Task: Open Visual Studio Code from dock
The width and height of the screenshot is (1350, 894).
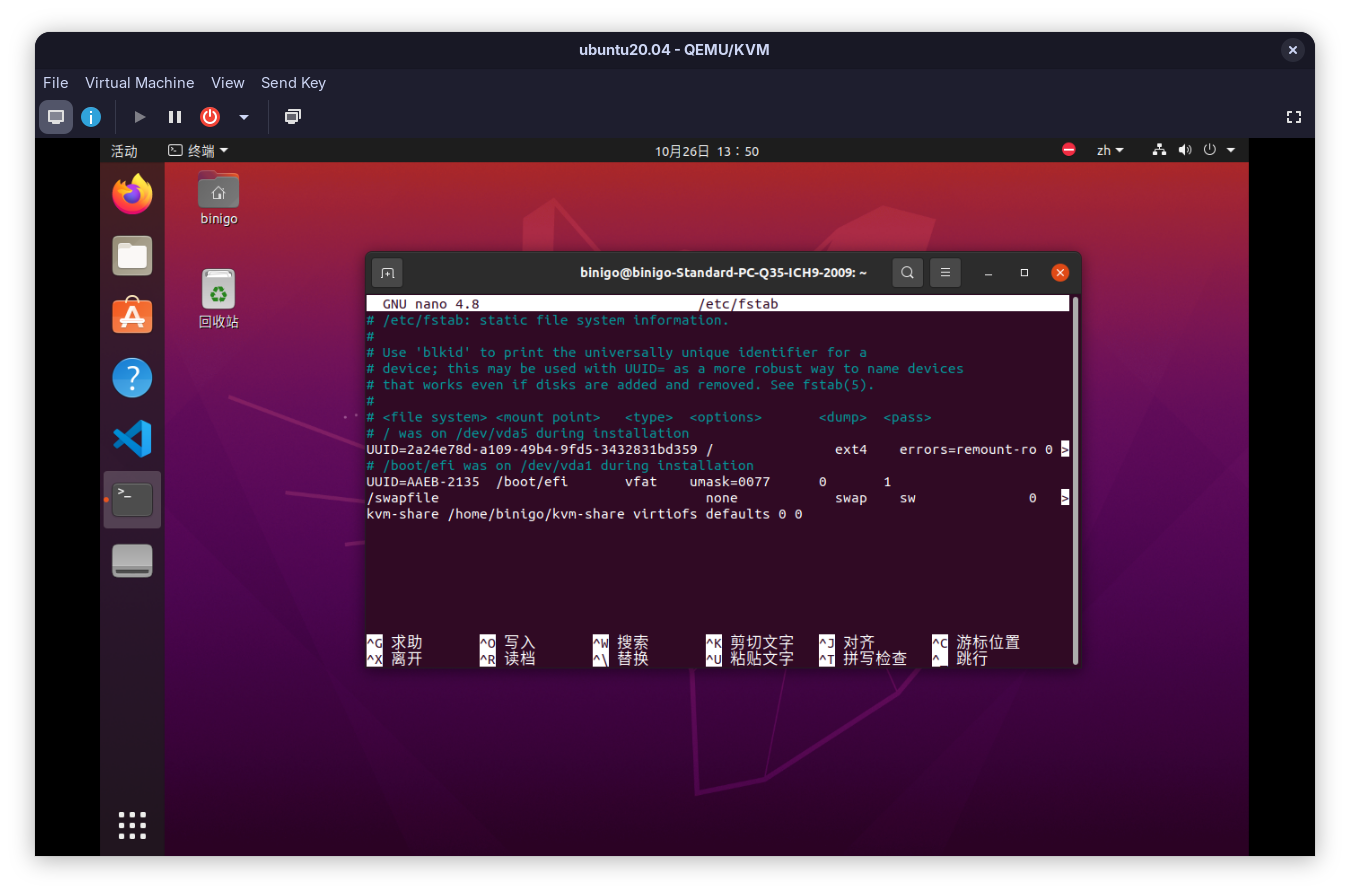Action: (x=132, y=439)
